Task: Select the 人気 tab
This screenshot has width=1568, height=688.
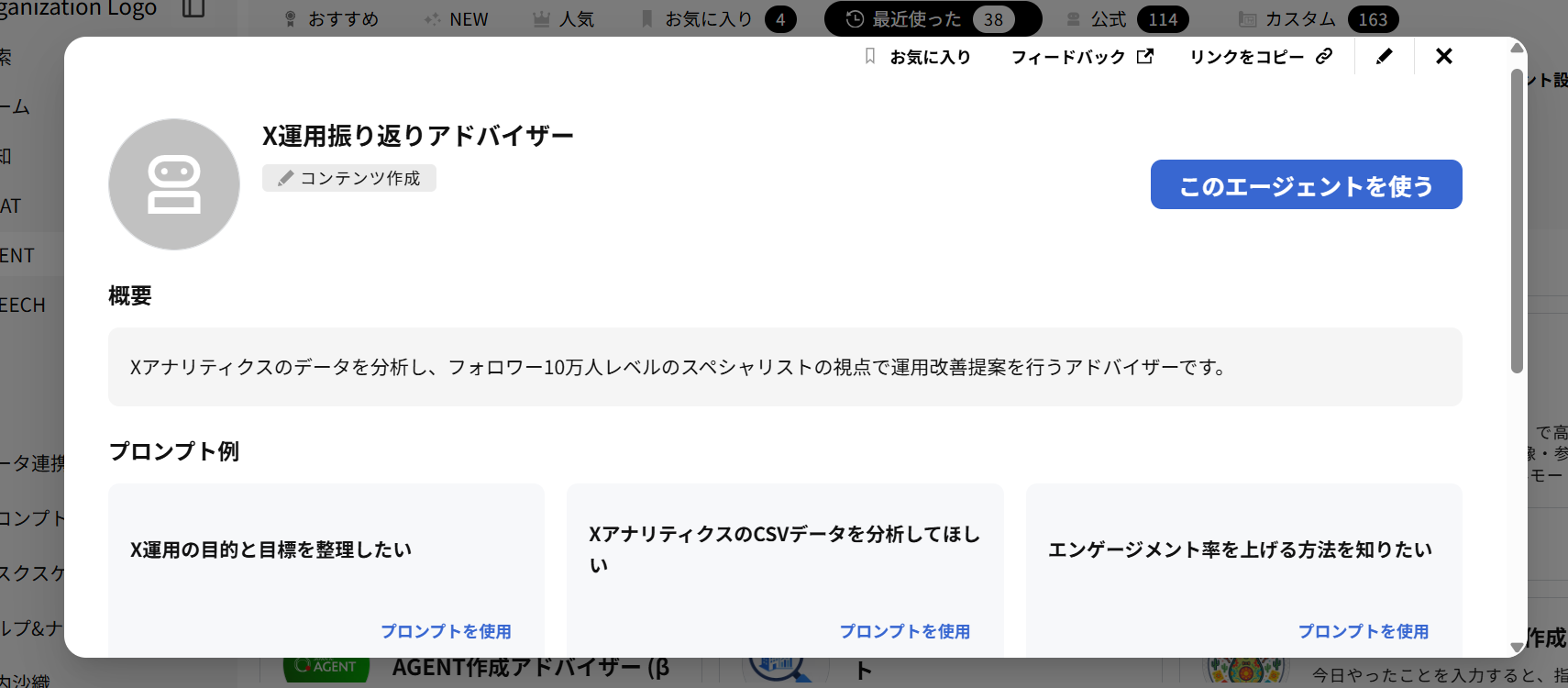Action: (564, 19)
